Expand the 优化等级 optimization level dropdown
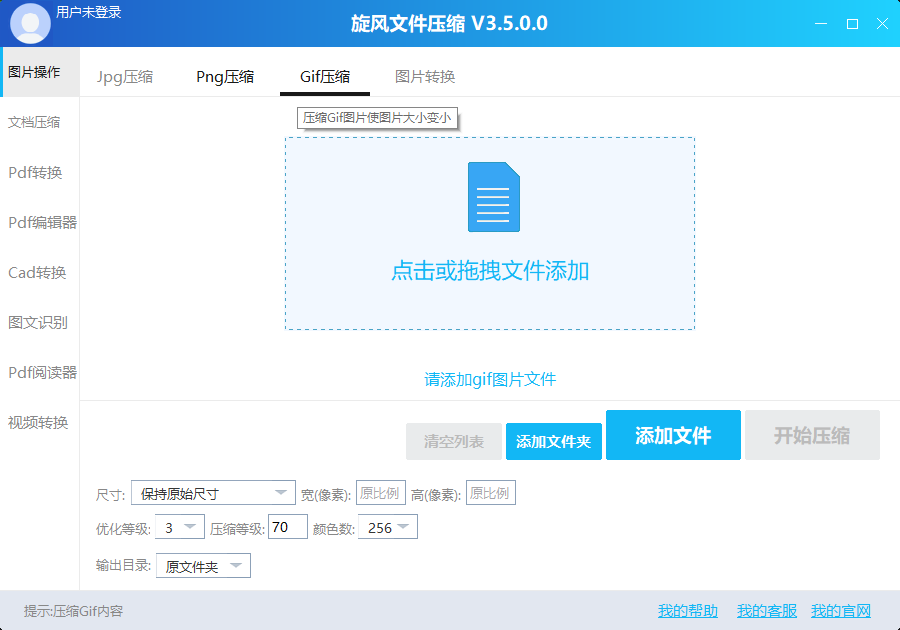Image resolution: width=900 pixels, height=630 pixels. tap(180, 527)
